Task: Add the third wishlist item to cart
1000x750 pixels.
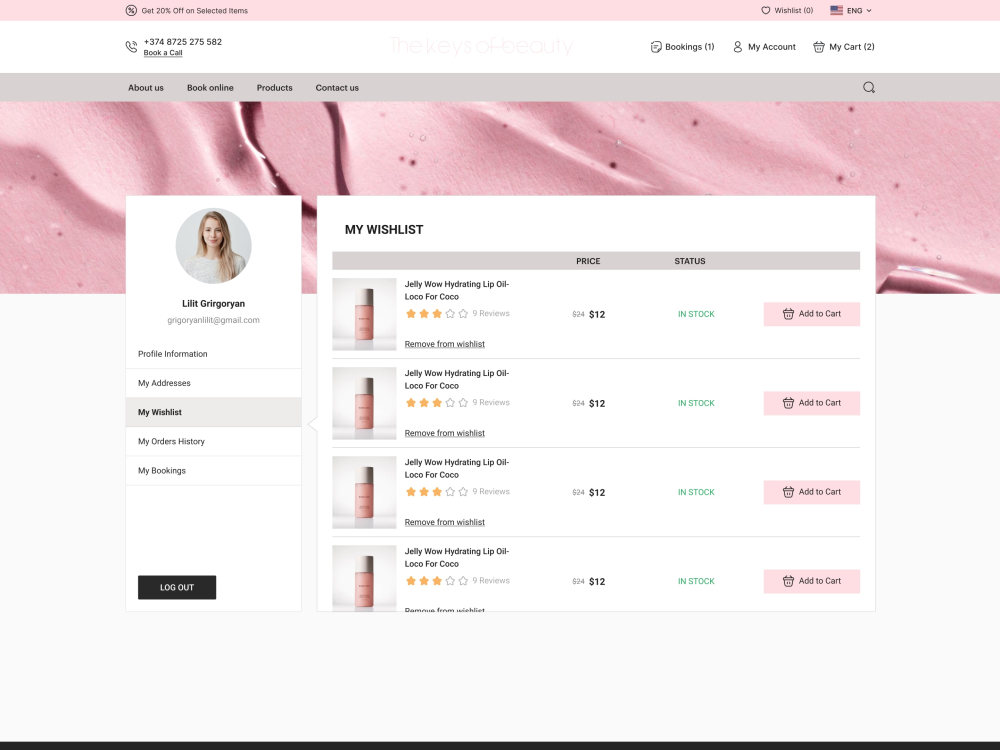Action: pos(811,492)
